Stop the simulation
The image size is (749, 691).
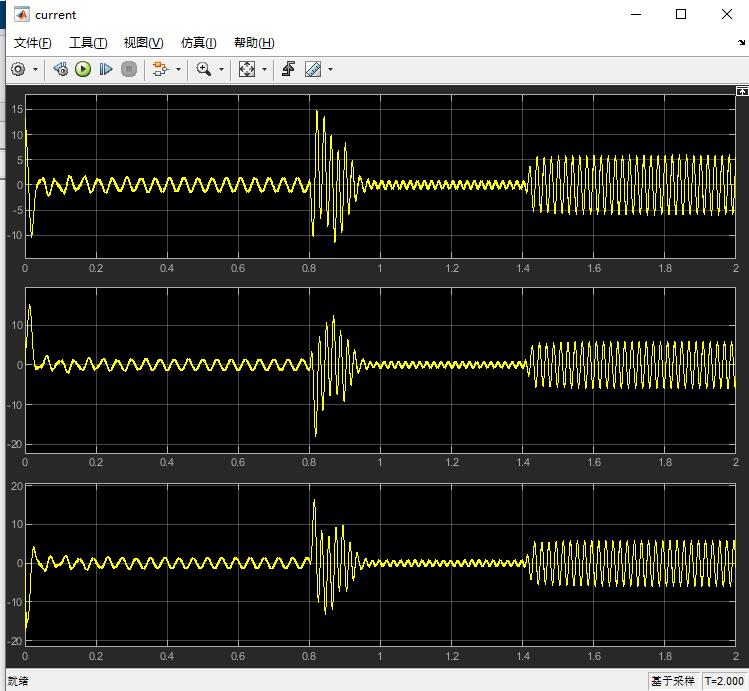129,69
